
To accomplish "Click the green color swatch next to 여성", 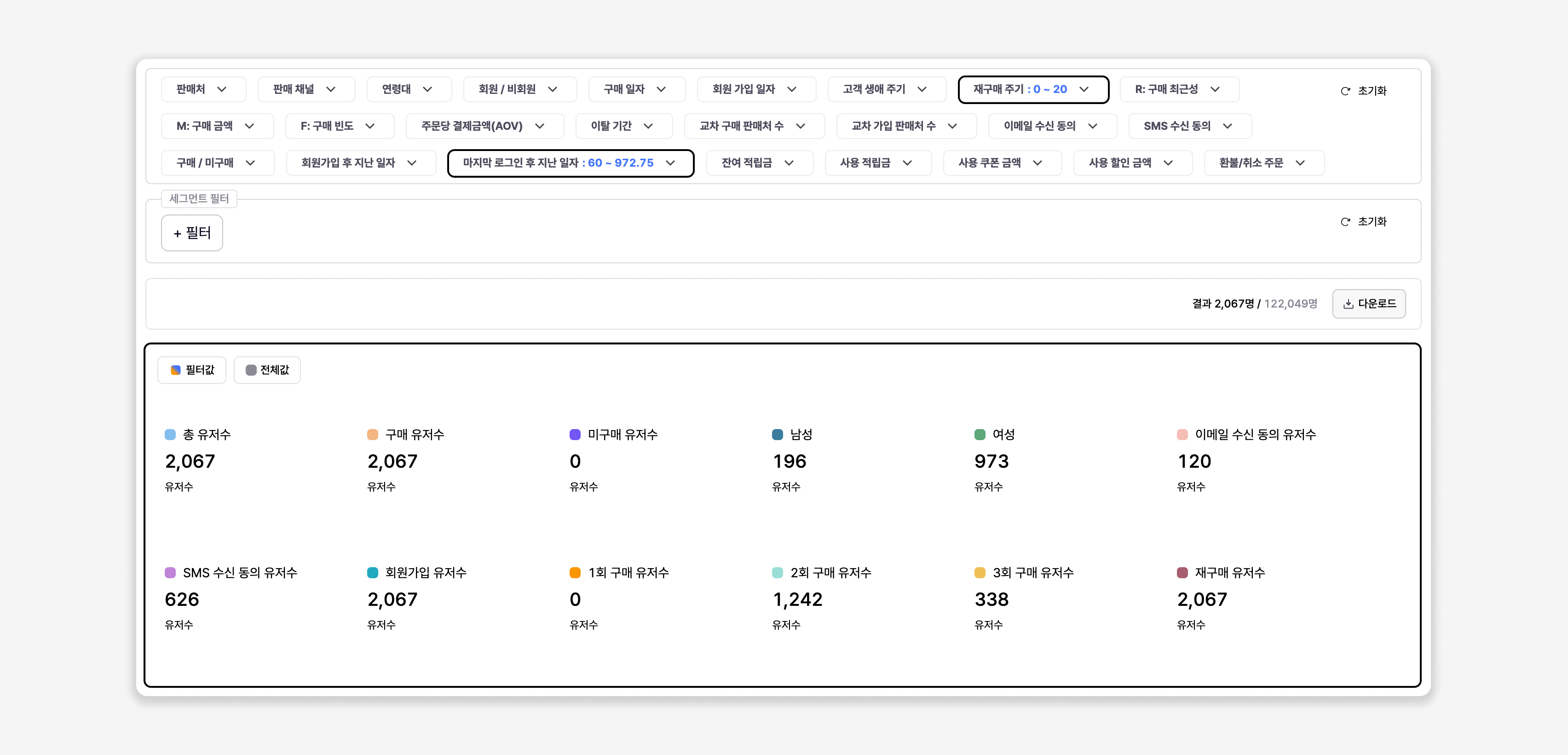I will pos(980,434).
